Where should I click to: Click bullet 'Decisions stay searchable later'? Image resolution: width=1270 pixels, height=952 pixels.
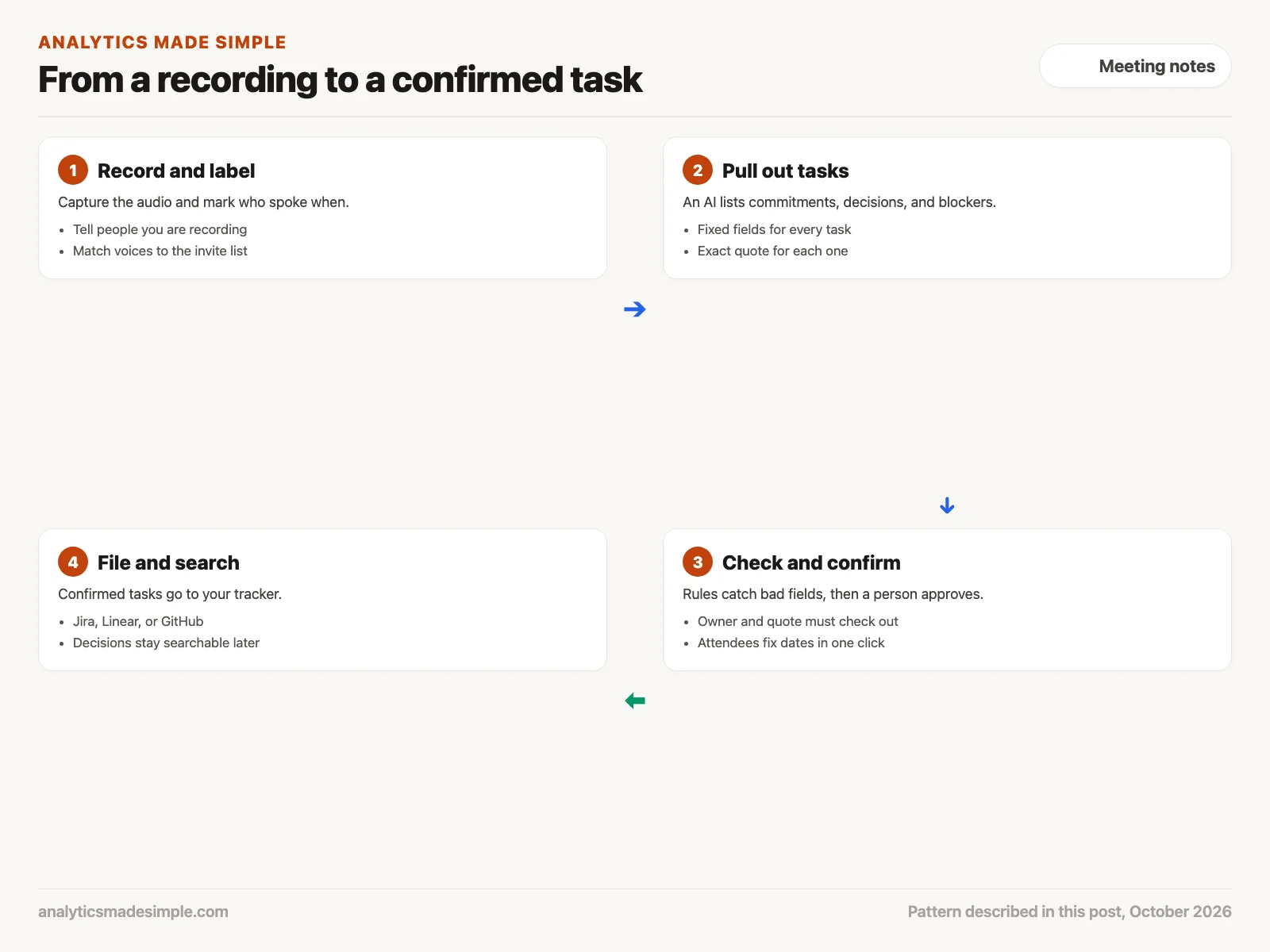click(166, 643)
